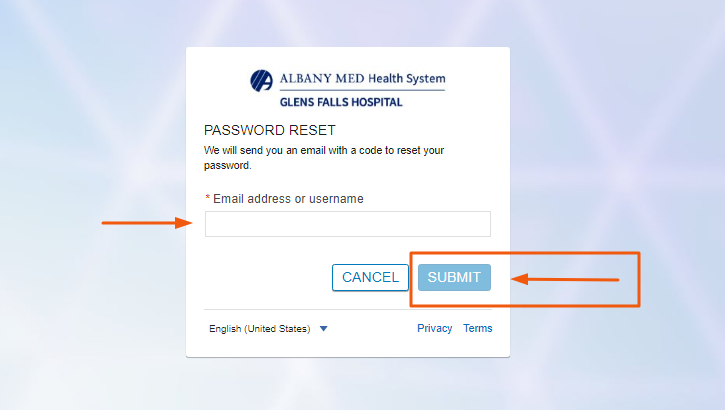Click the underline beneath ALBANY MED Health System

click(362, 90)
